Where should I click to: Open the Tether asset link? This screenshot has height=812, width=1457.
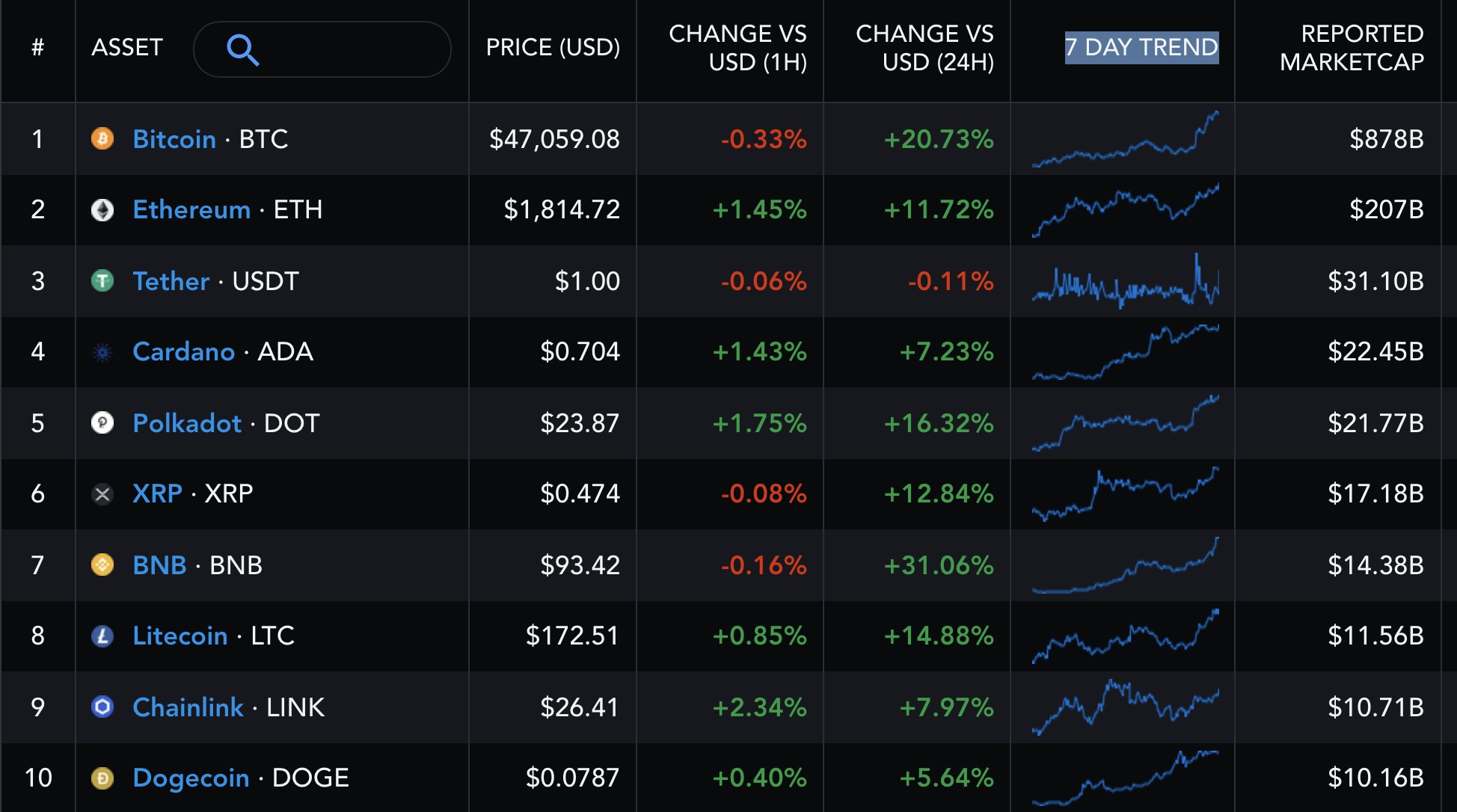171,281
